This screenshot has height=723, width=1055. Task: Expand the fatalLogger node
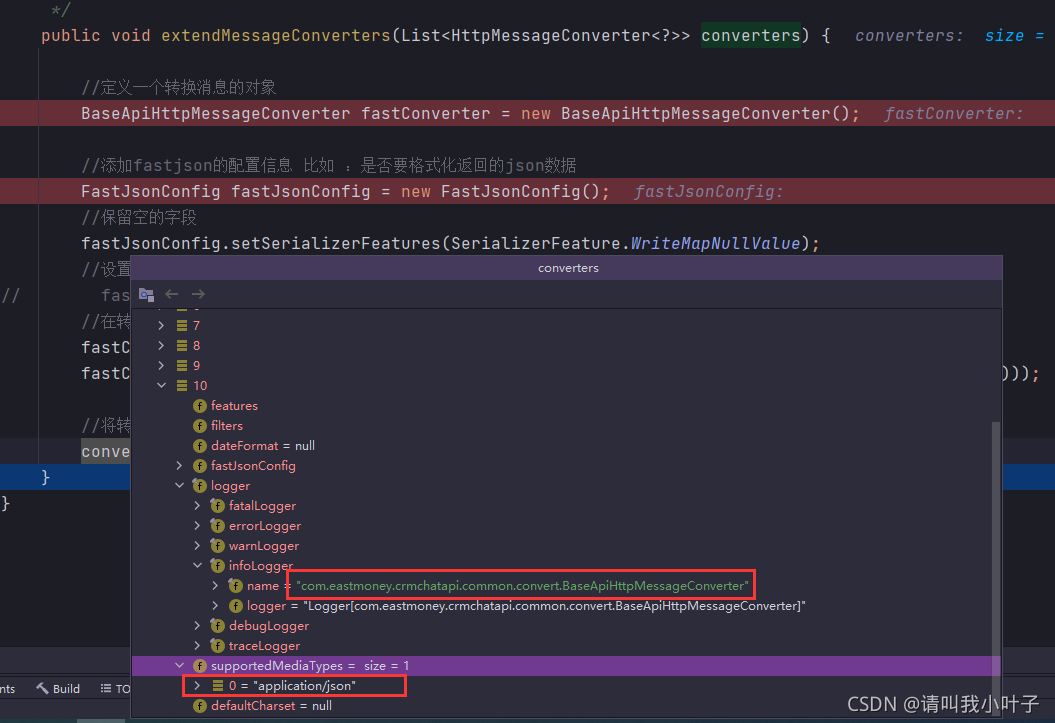197,506
